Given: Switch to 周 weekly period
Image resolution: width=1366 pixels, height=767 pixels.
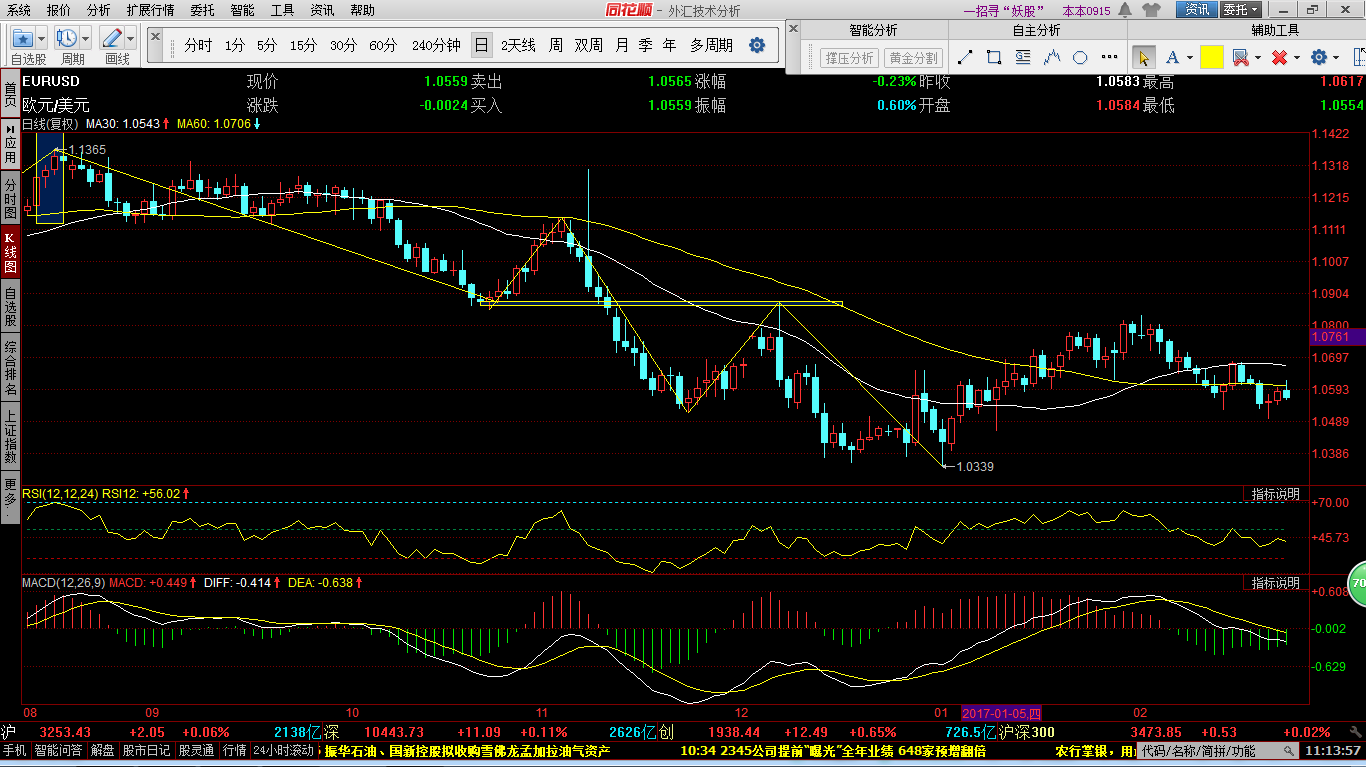Looking at the screenshot, I should (x=555, y=45).
